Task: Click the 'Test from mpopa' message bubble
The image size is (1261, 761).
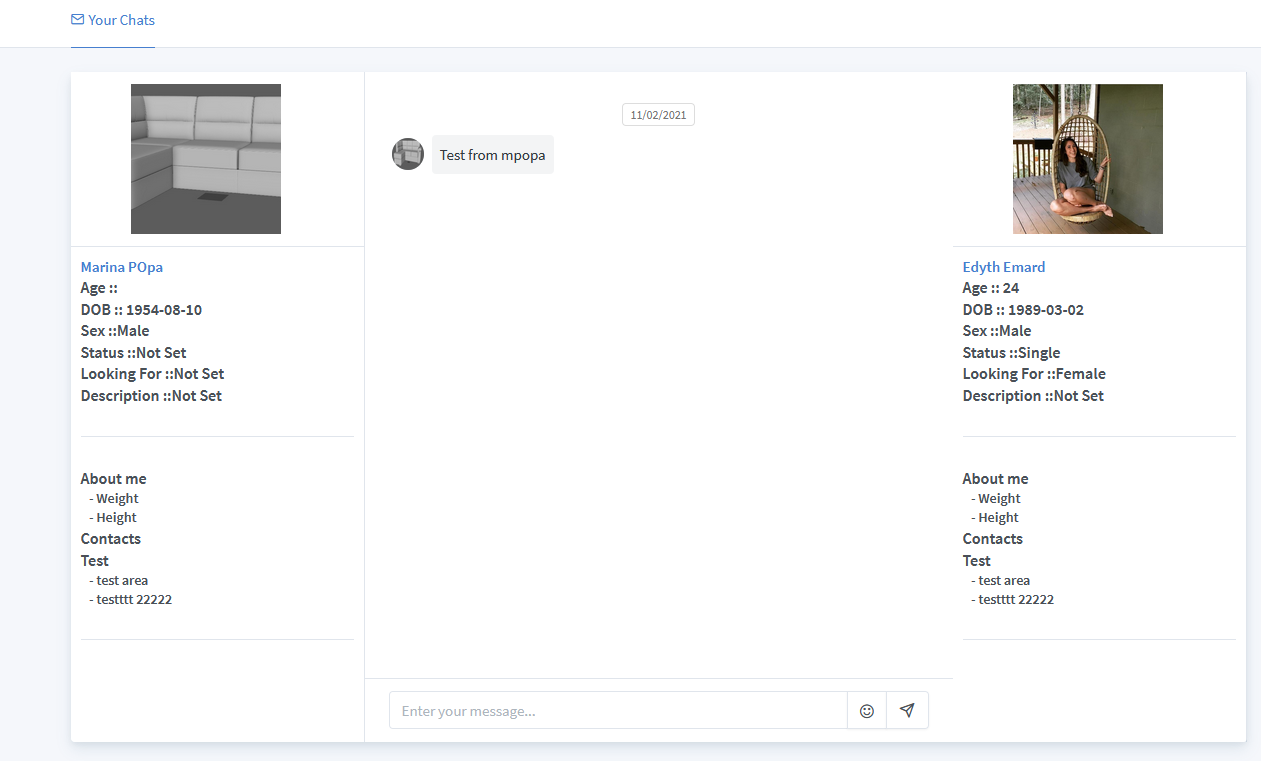Action: pos(493,155)
